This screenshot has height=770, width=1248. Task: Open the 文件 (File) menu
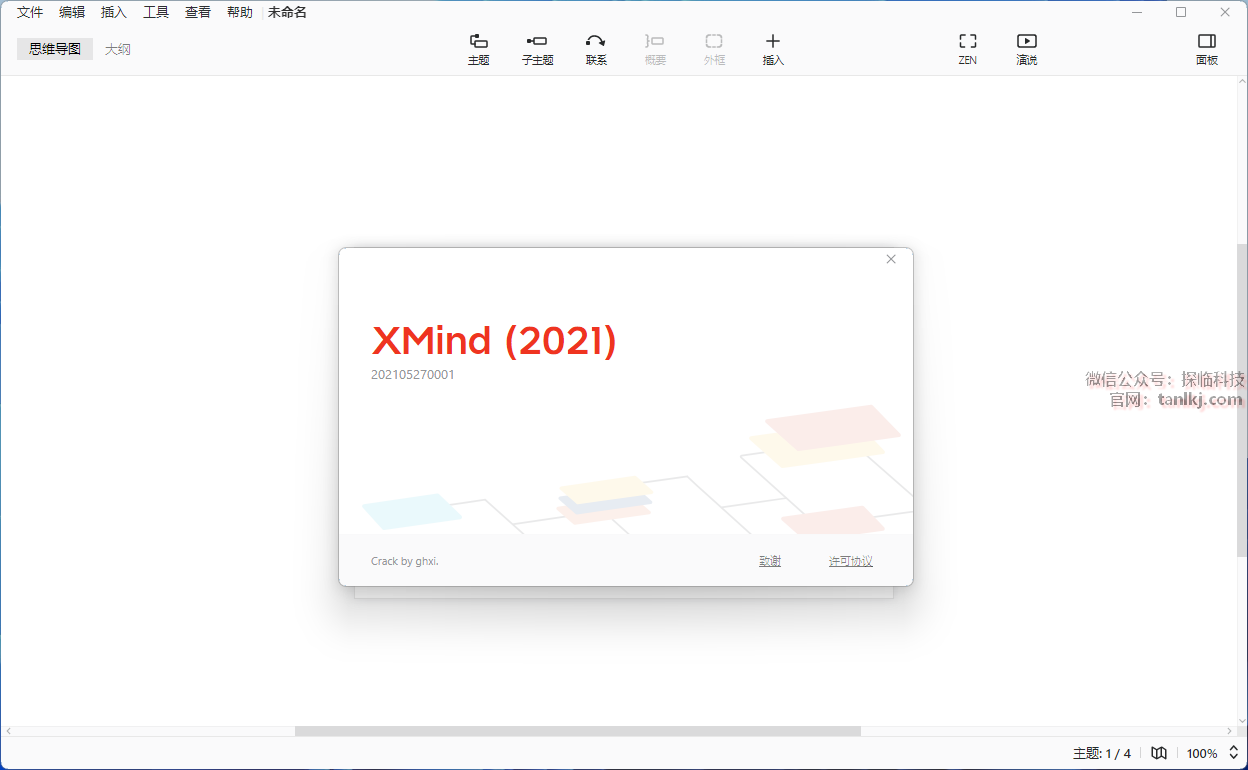click(x=30, y=13)
